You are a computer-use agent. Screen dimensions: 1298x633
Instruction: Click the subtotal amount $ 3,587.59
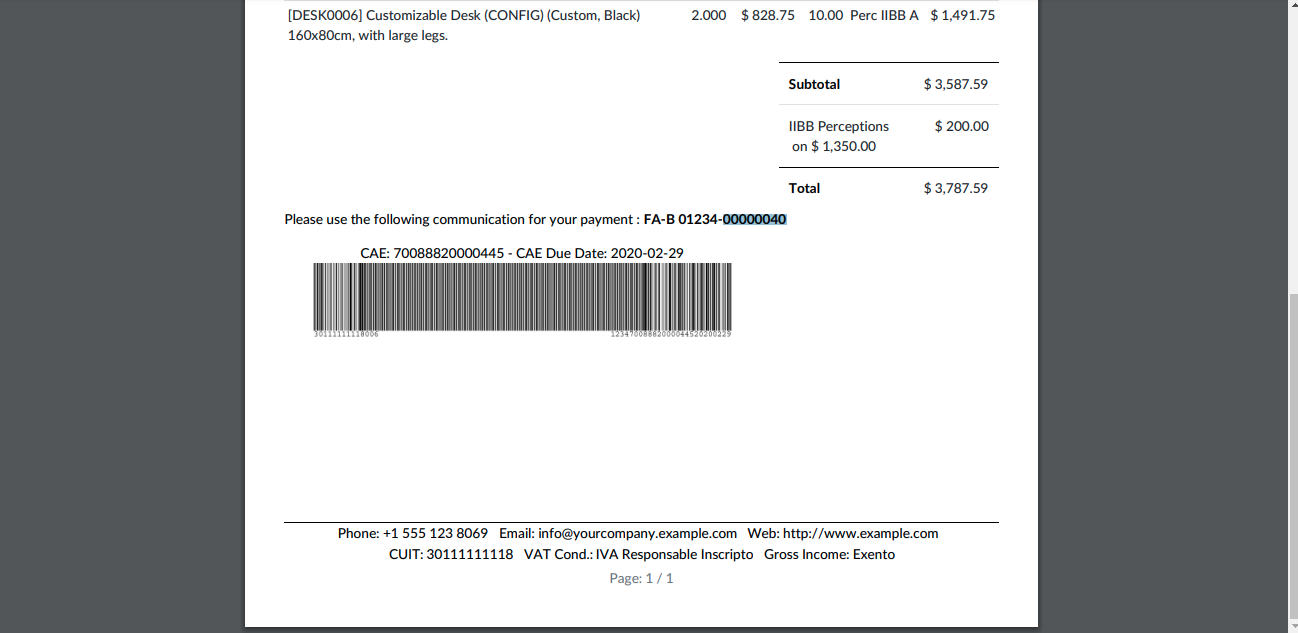coord(956,84)
